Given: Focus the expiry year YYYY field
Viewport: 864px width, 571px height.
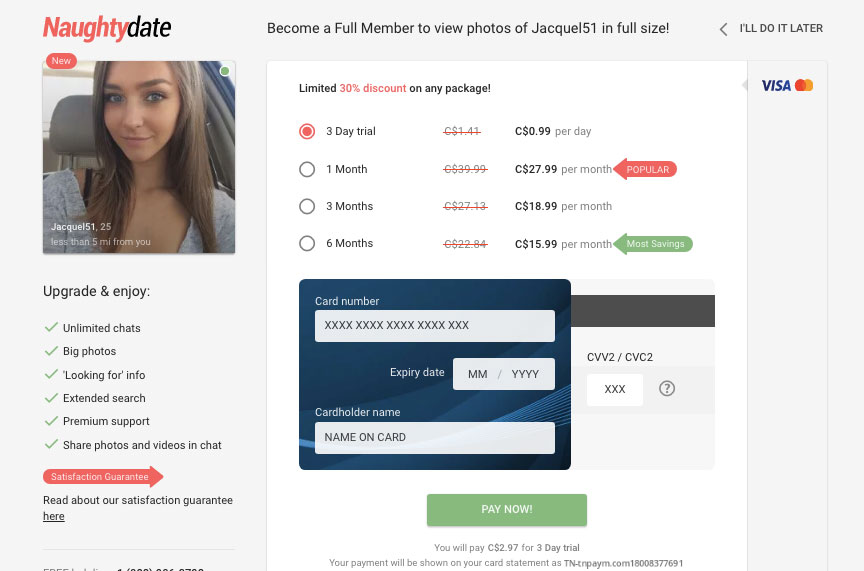Looking at the screenshot, I should click(525, 374).
